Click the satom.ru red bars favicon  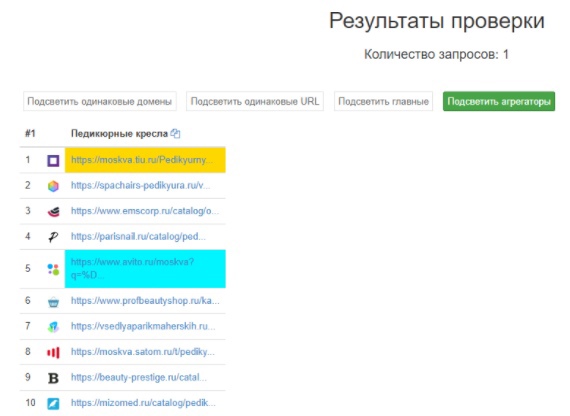53,352
